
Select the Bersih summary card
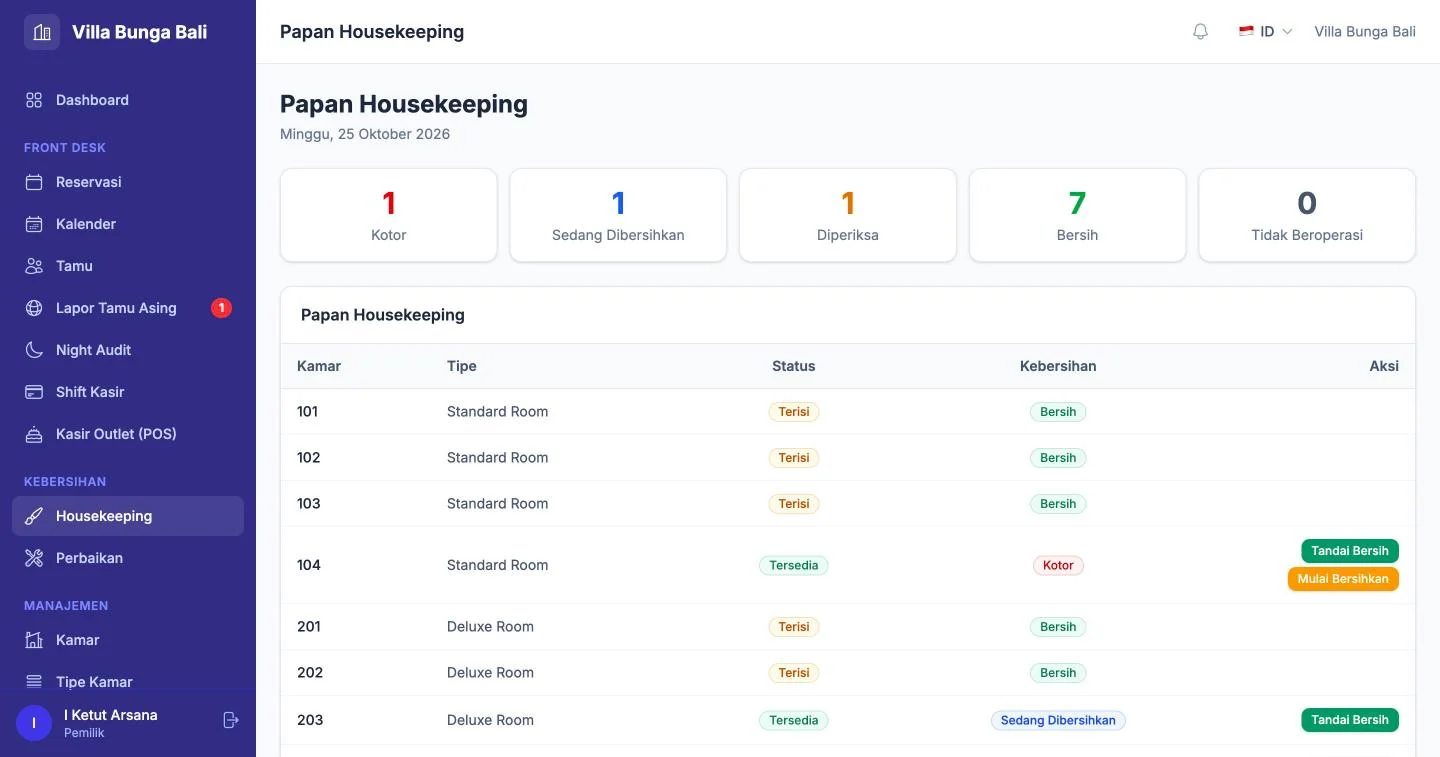click(x=1077, y=215)
